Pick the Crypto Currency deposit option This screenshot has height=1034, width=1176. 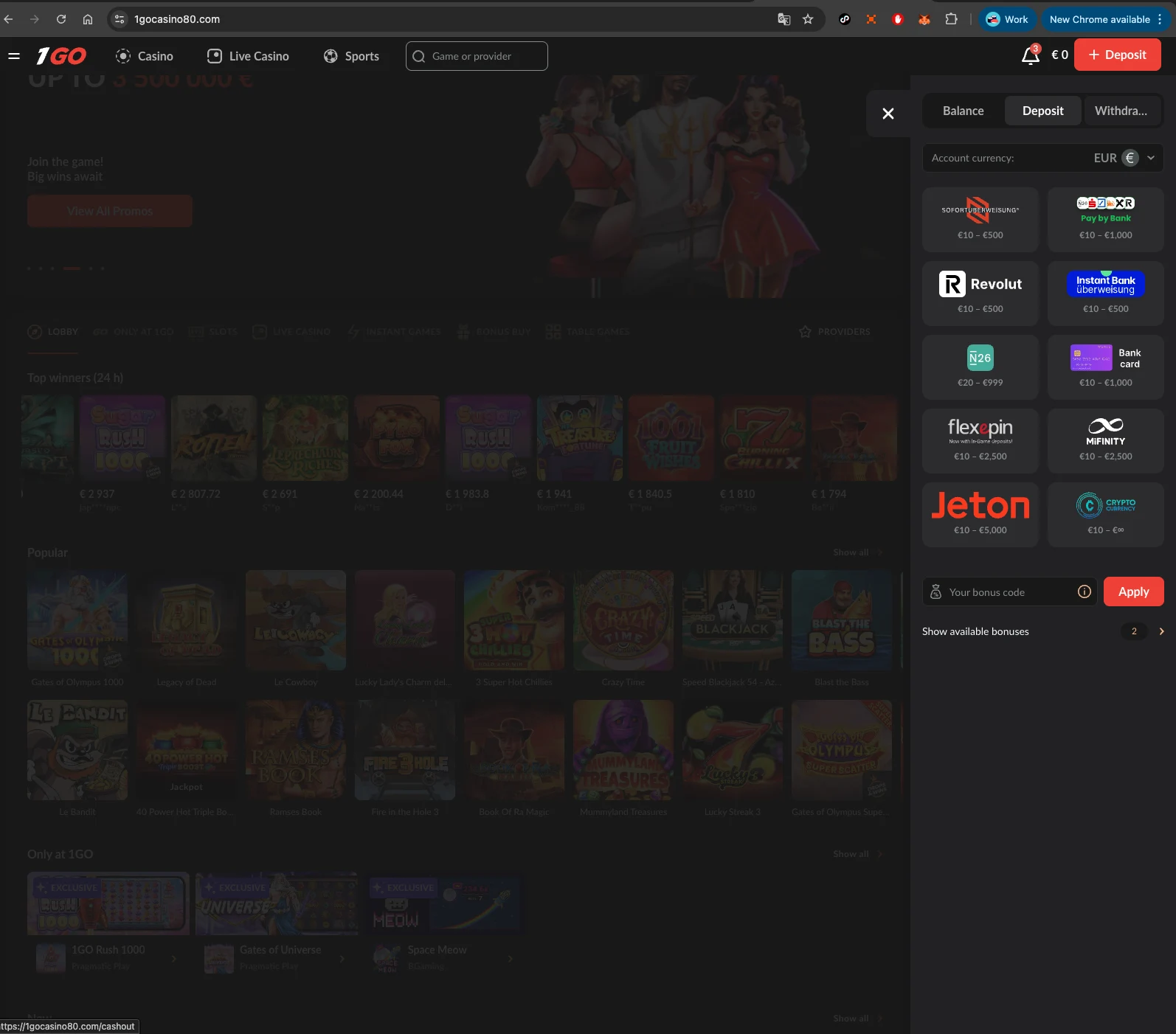(1105, 515)
